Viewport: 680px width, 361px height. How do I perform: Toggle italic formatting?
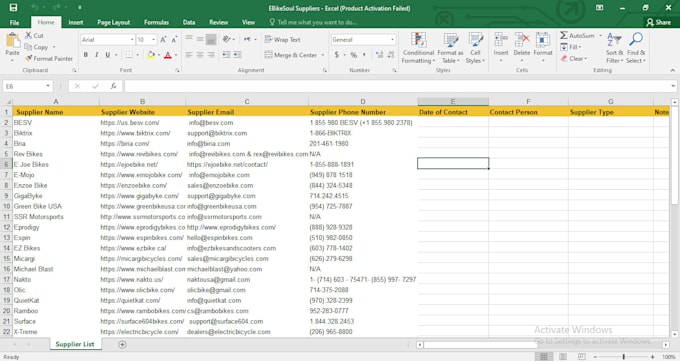pos(96,55)
